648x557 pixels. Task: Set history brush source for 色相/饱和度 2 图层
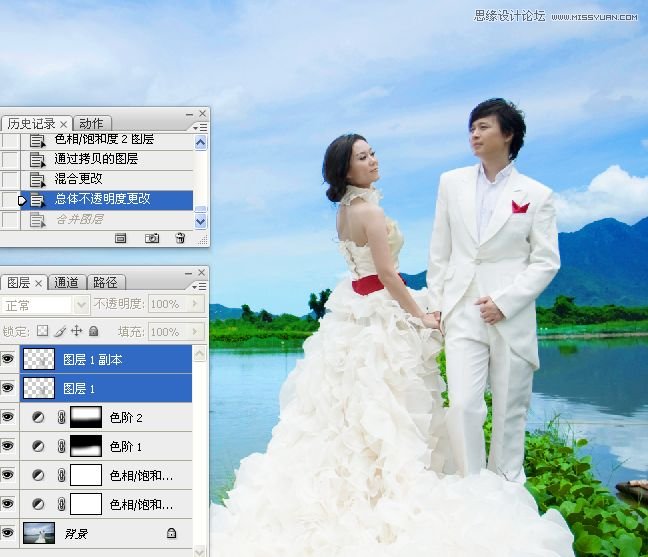pyautogui.click(x=10, y=140)
